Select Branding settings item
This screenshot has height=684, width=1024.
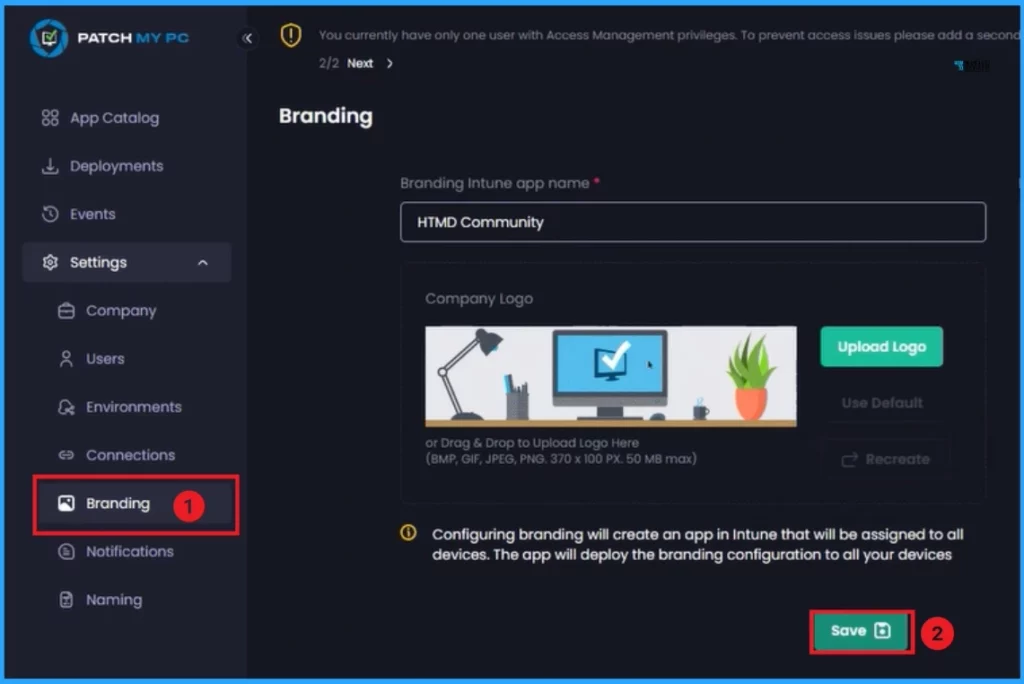[x=136, y=505]
